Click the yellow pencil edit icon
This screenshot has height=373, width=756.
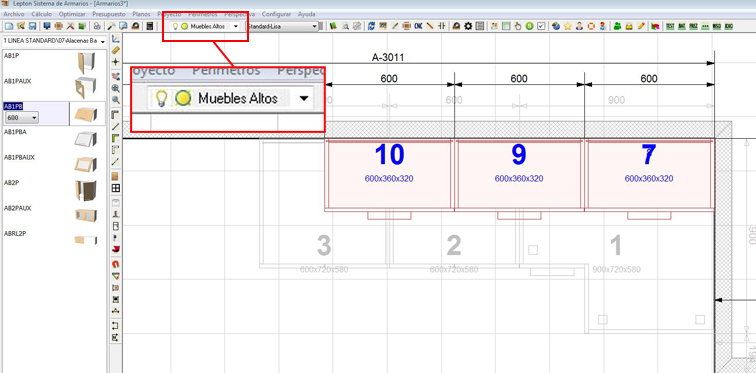click(641, 26)
